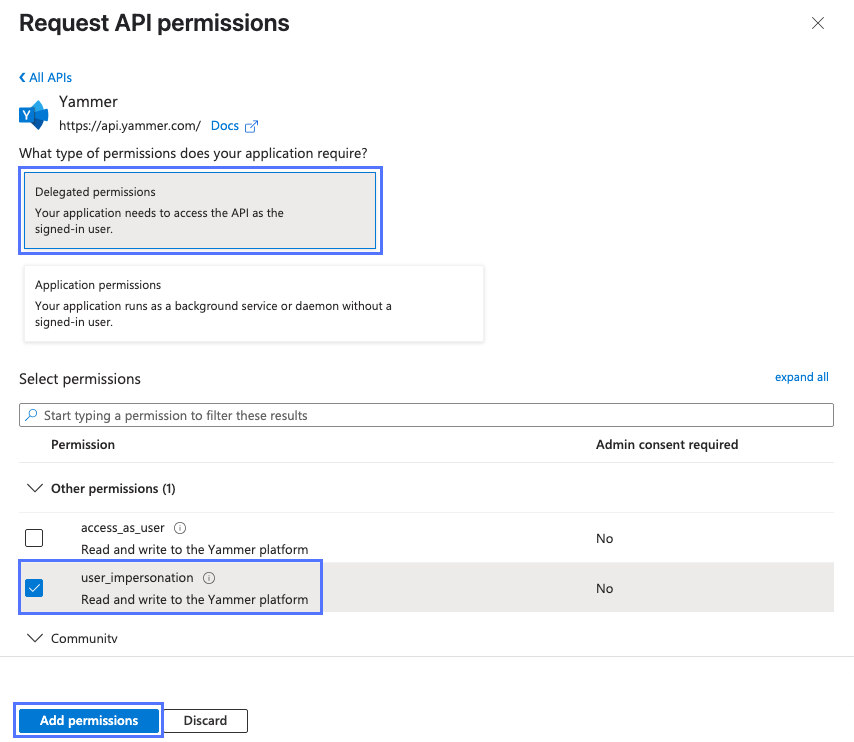
Task: Click the back chevron before All APIs
Action: [x=22, y=77]
